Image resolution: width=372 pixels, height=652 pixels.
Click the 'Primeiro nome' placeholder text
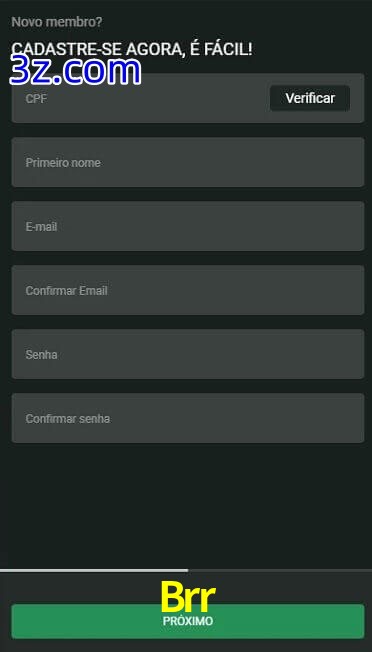pos(63,163)
